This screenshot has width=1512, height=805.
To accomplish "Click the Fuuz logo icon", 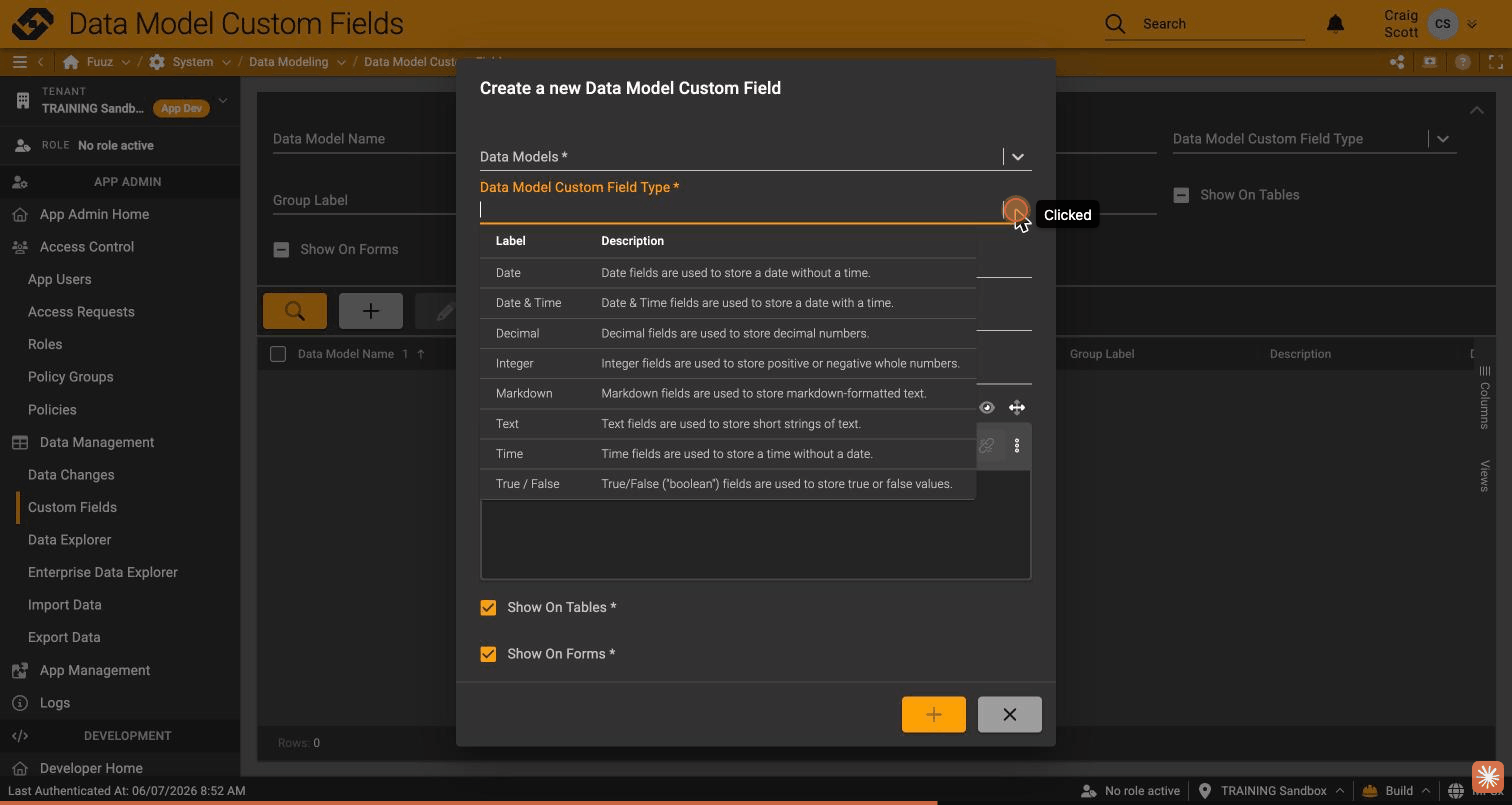I will click(32, 23).
